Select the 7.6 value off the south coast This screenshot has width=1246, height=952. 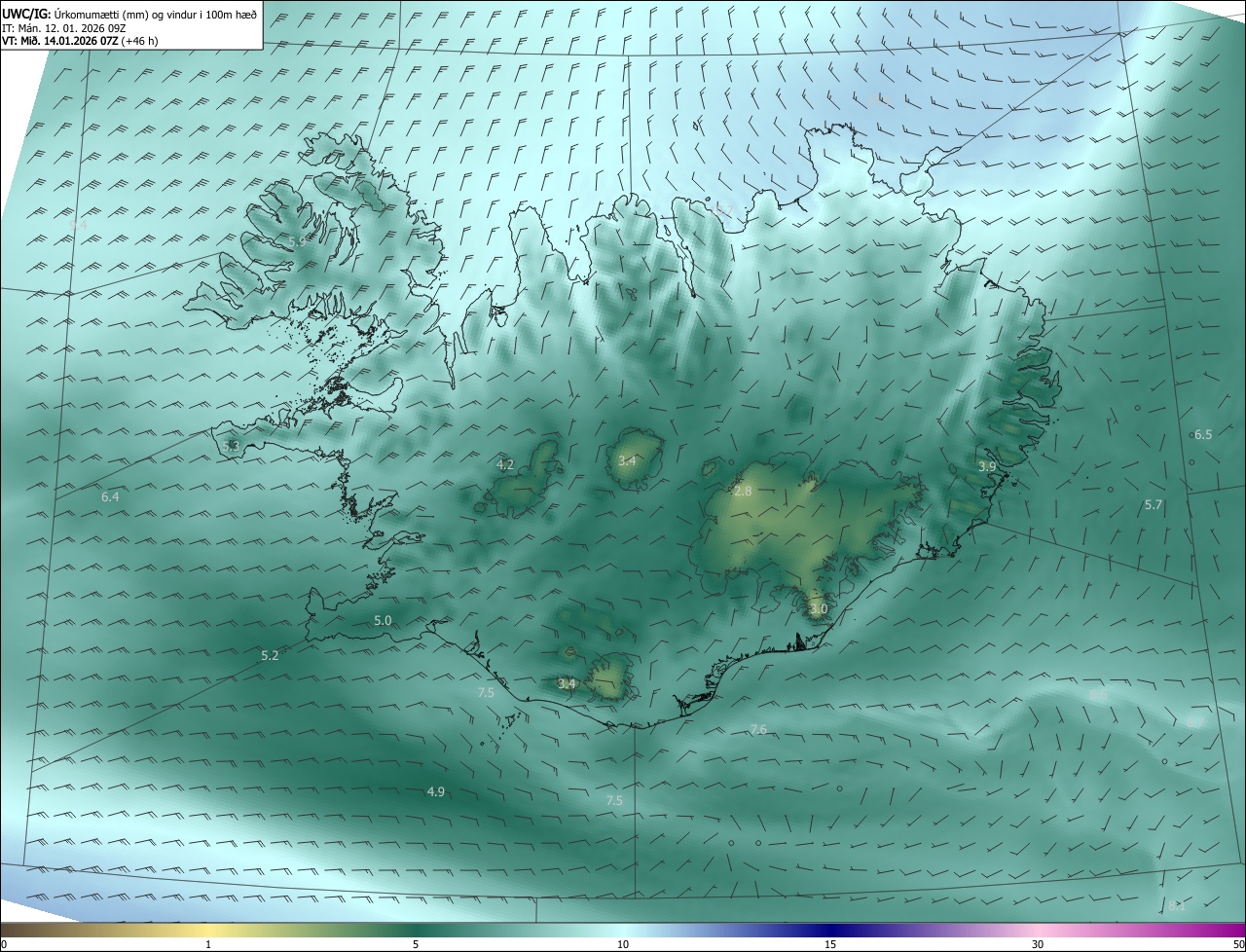[758, 730]
